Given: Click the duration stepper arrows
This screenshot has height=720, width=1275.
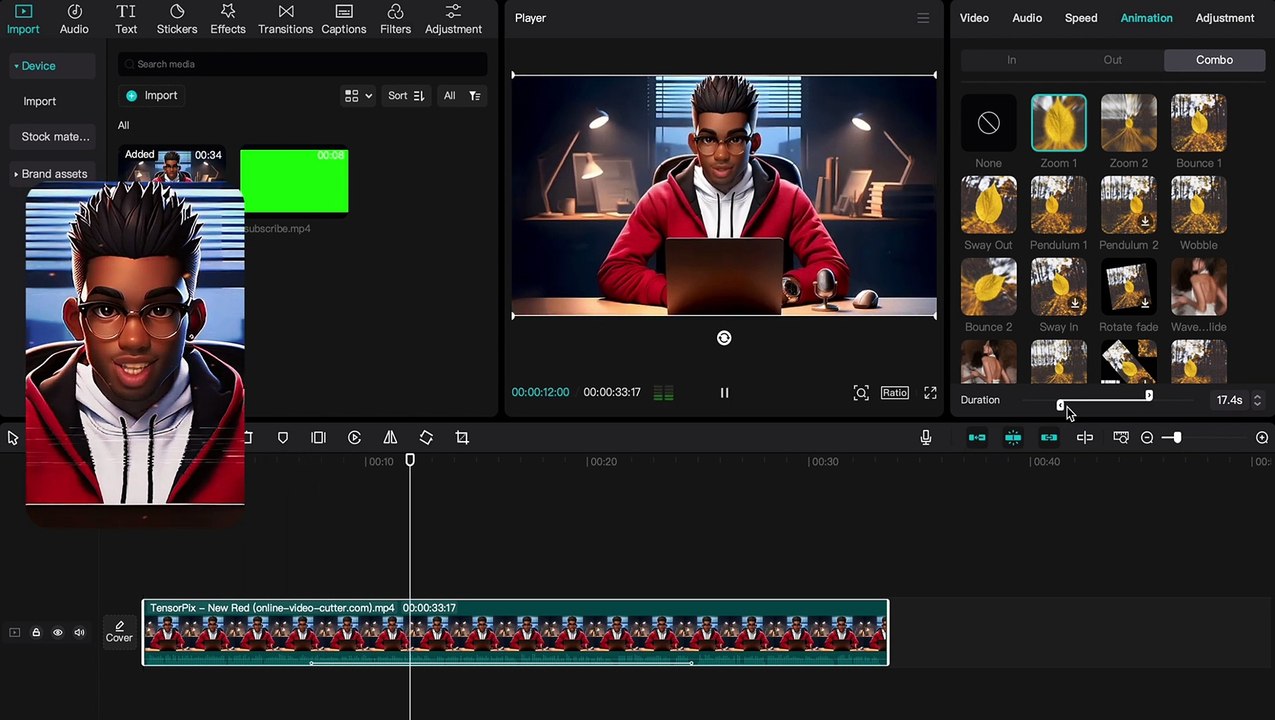Looking at the screenshot, I should pyautogui.click(x=1257, y=400).
